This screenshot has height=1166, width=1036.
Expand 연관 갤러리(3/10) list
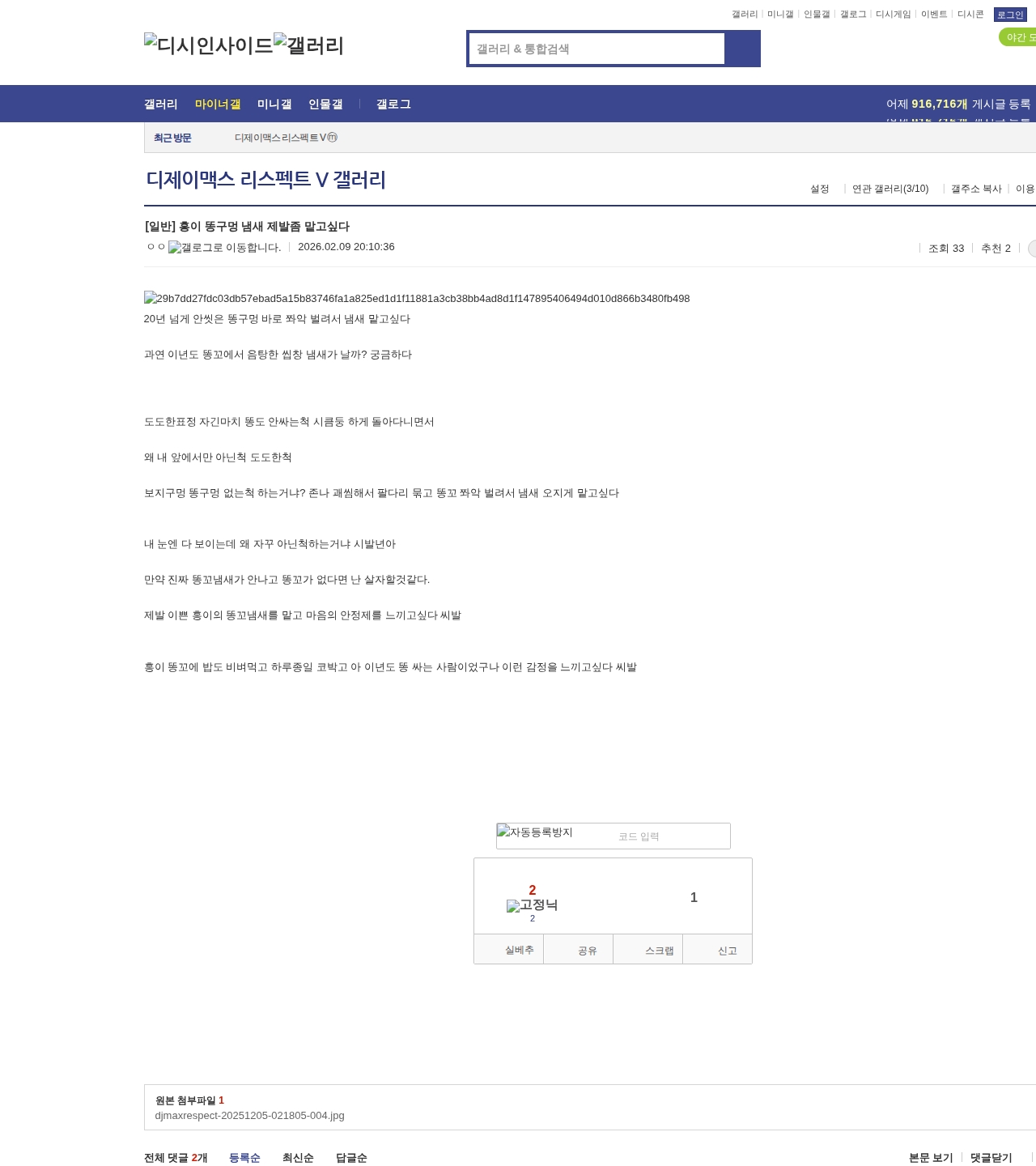[890, 189]
